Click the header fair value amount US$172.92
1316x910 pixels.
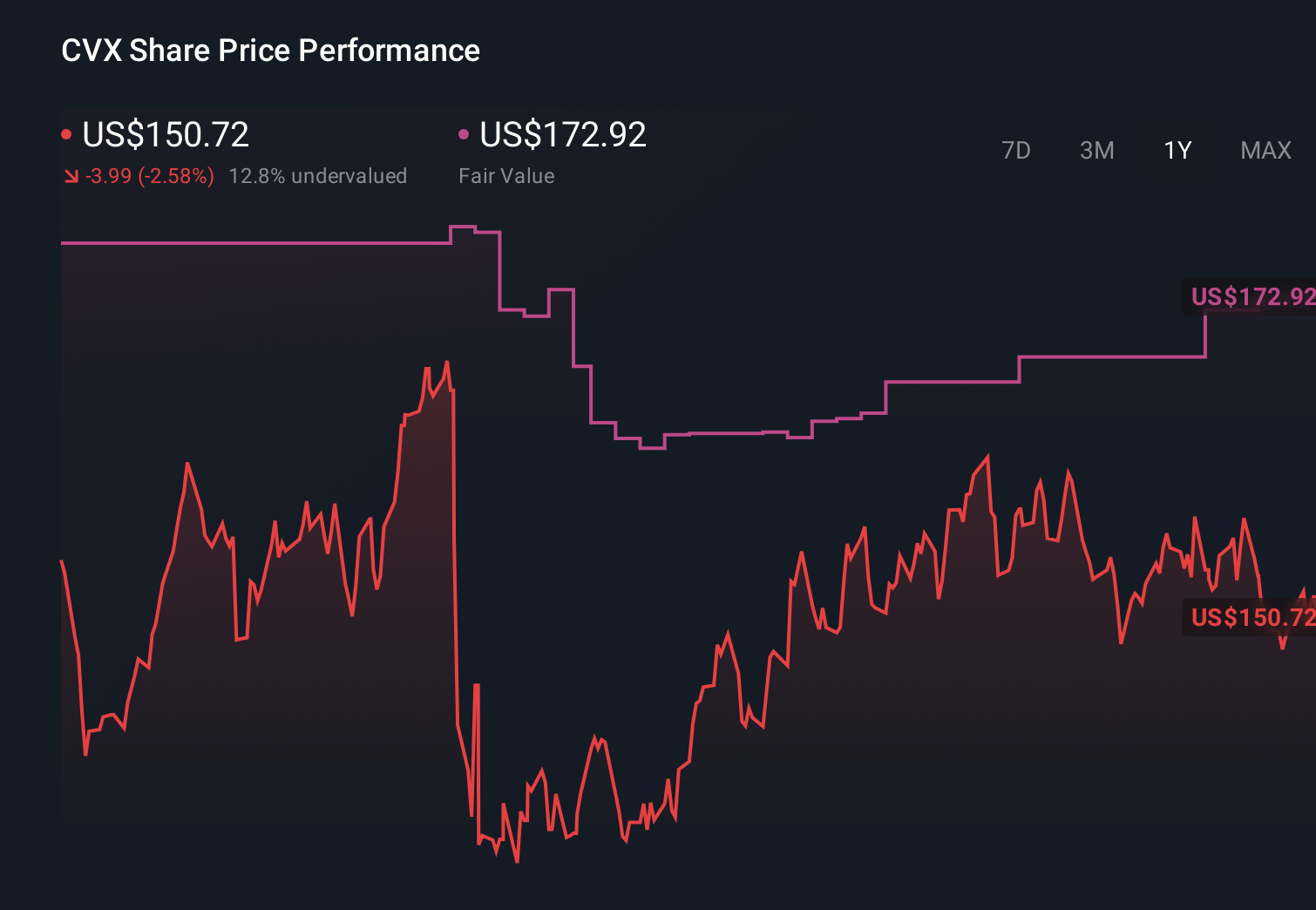563,134
